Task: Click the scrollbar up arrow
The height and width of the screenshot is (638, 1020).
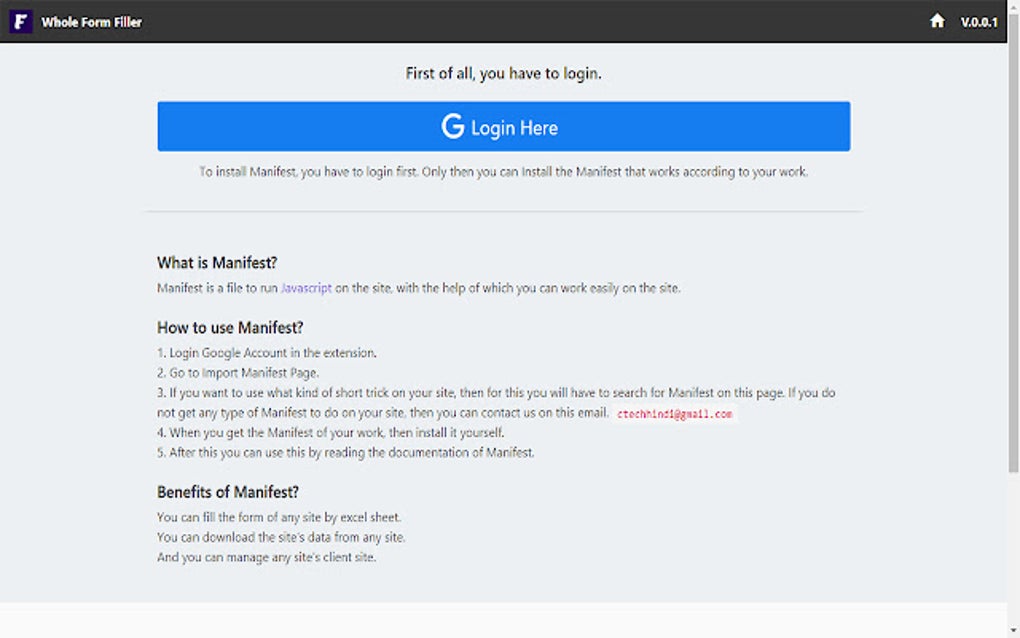Action: pyautogui.click(x=1013, y=8)
